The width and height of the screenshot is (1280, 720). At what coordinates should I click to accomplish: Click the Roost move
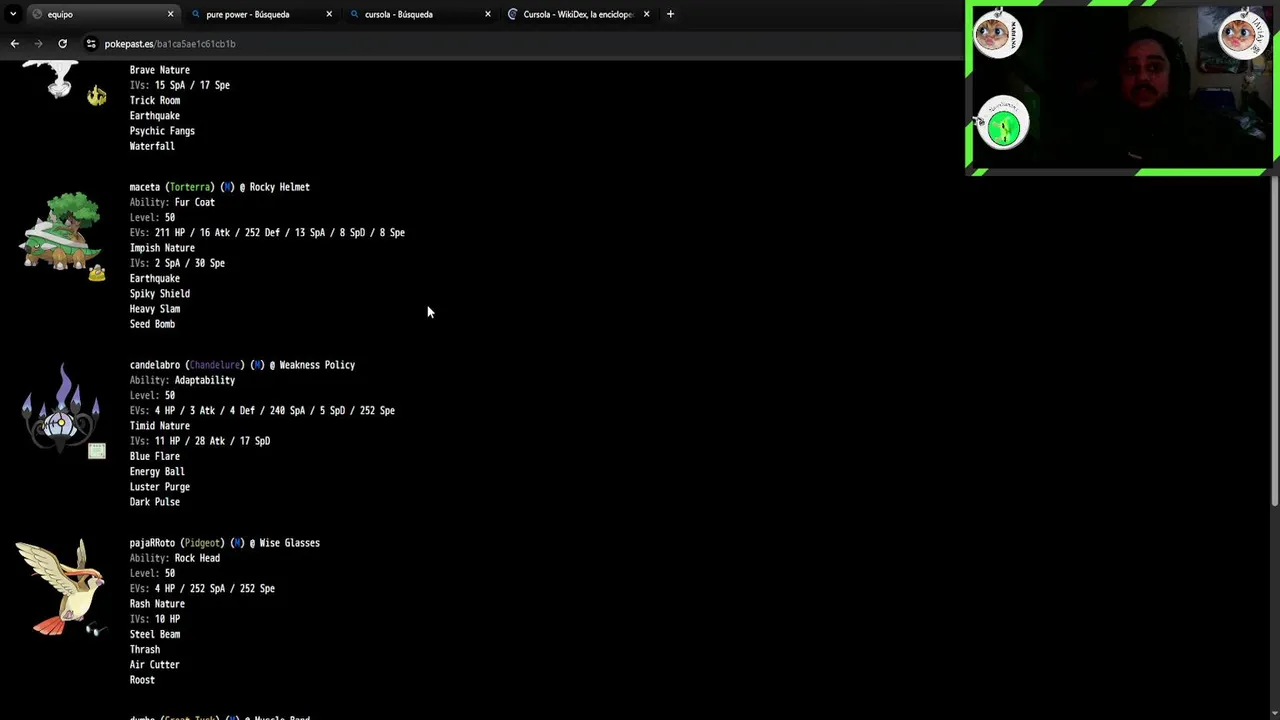[x=142, y=680]
